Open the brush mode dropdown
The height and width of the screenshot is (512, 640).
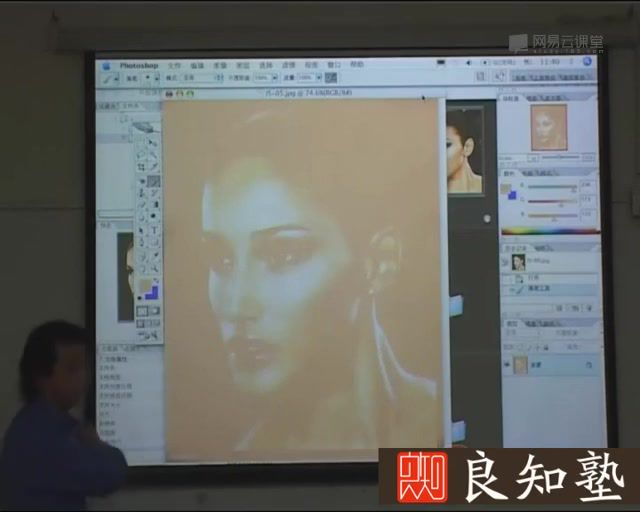pyautogui.click(x=202, y=77)
